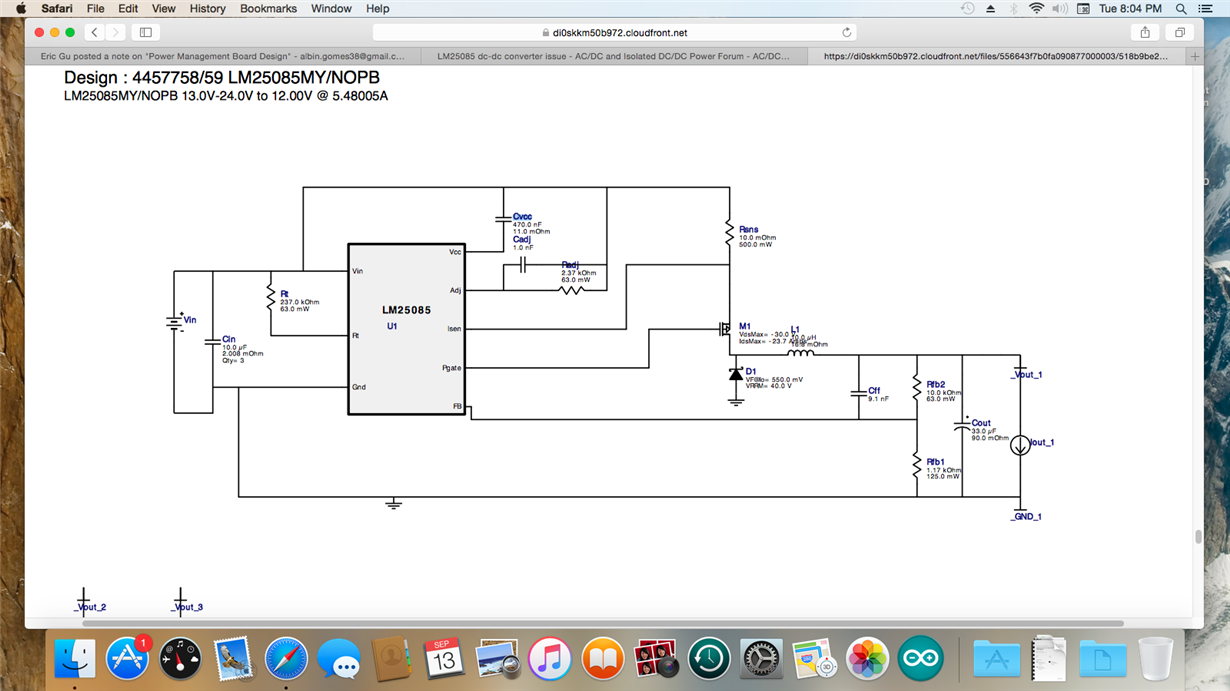Open the History menu
The height and width of the screenshot is (691, 1230).
(207, 8)
